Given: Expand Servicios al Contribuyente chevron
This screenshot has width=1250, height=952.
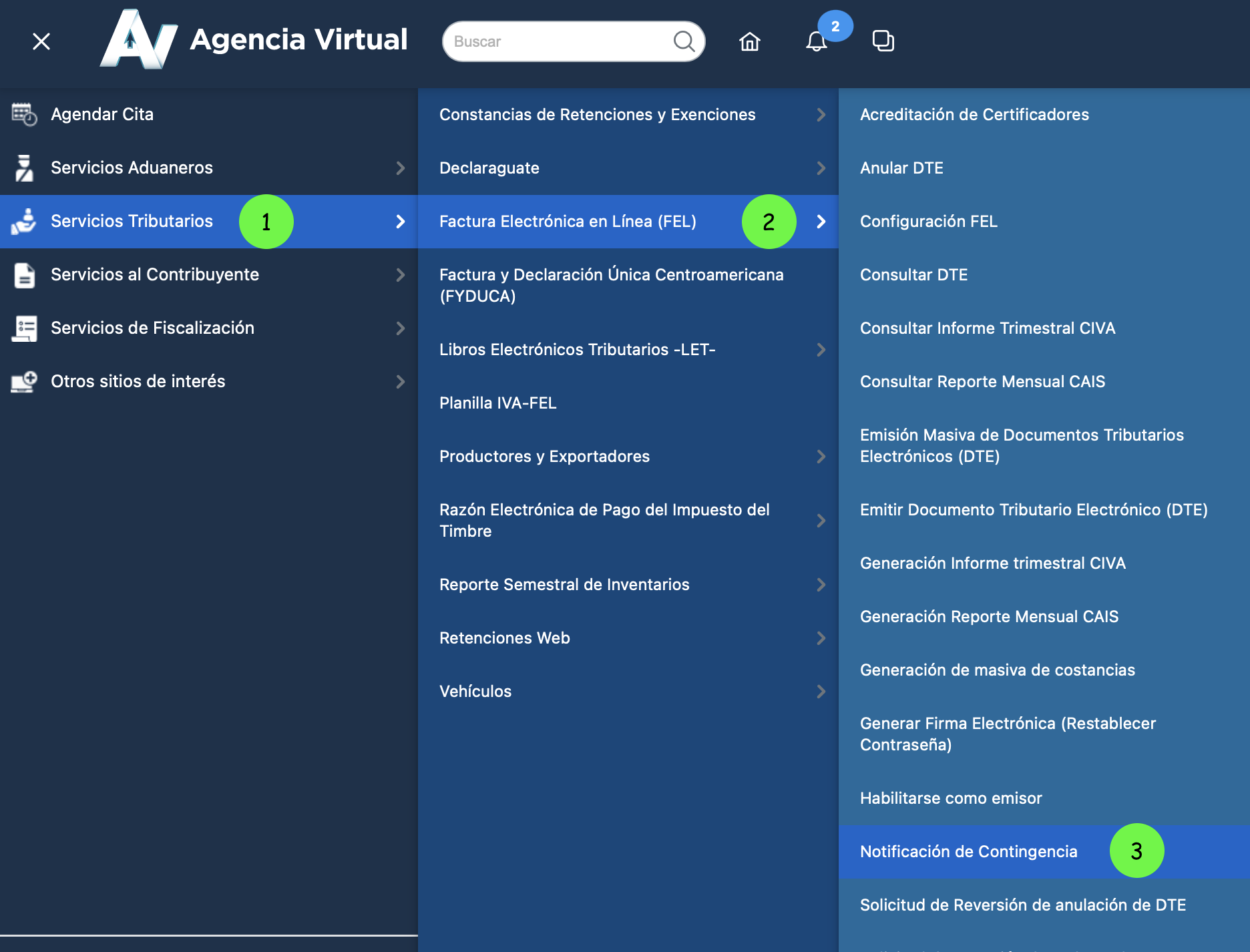Looking at the screenshot, I should click(401, 274).
